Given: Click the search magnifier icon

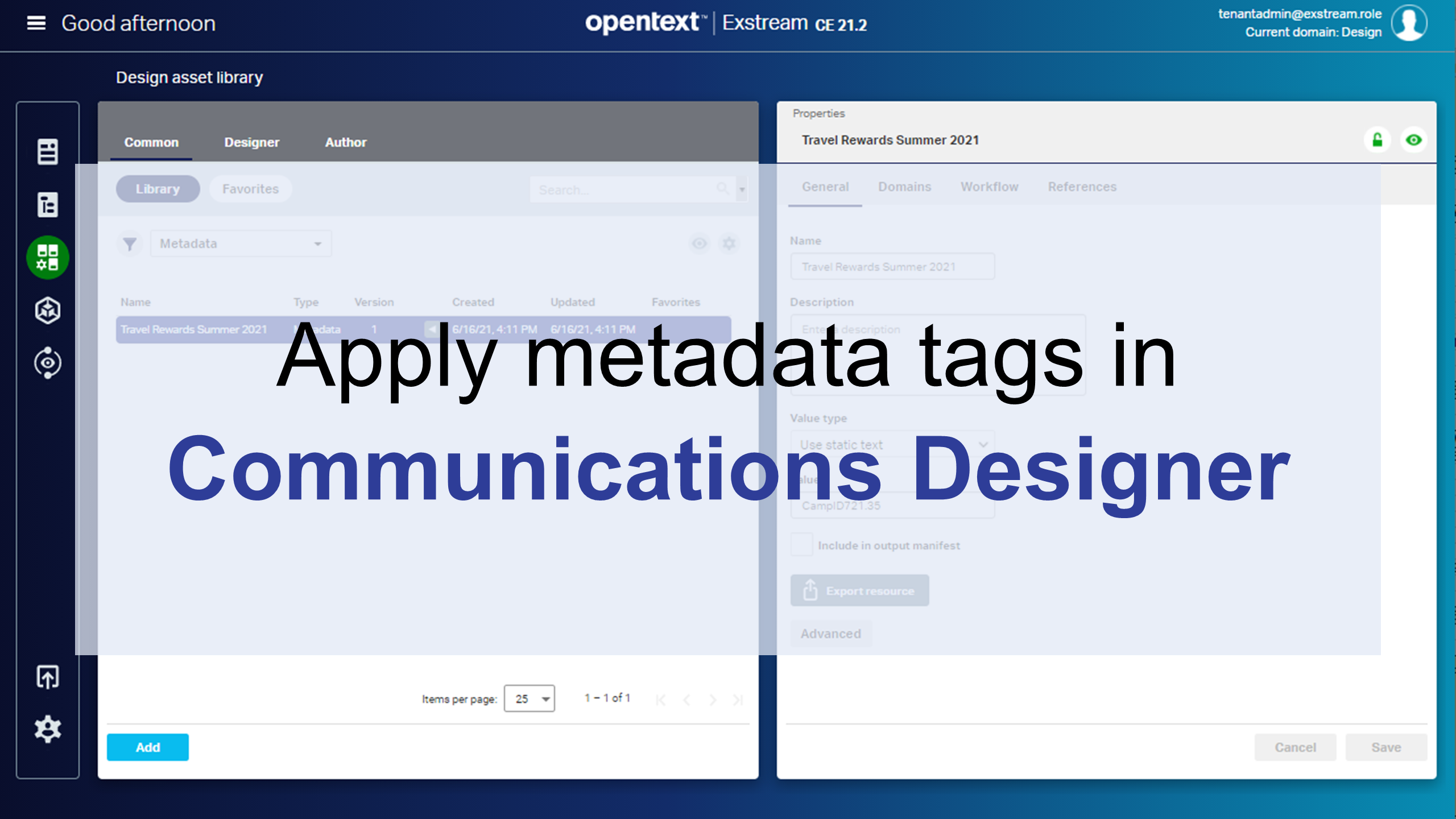Looking at the screenshot, I should pos(722,189).
